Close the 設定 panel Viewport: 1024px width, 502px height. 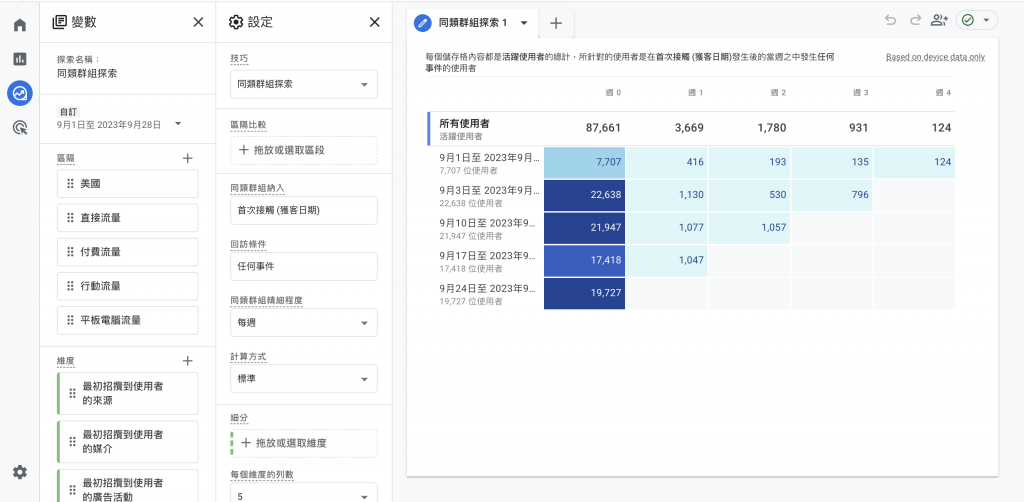pyautogui.click(x=375, y=22)
